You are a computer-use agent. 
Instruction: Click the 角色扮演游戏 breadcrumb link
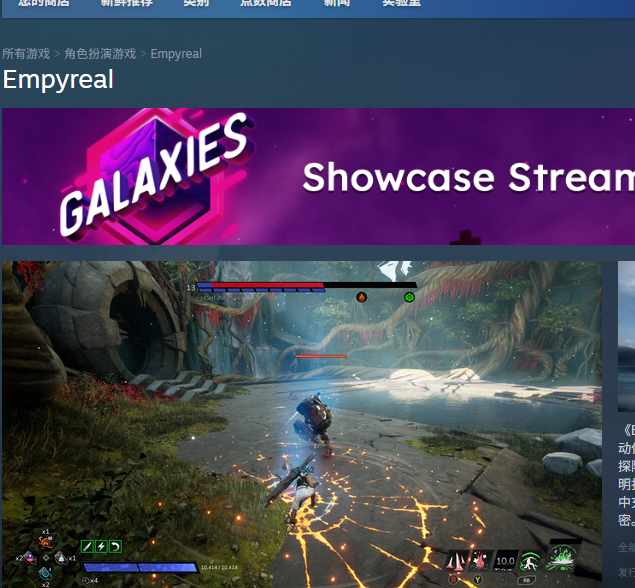[x=100, y=54]
